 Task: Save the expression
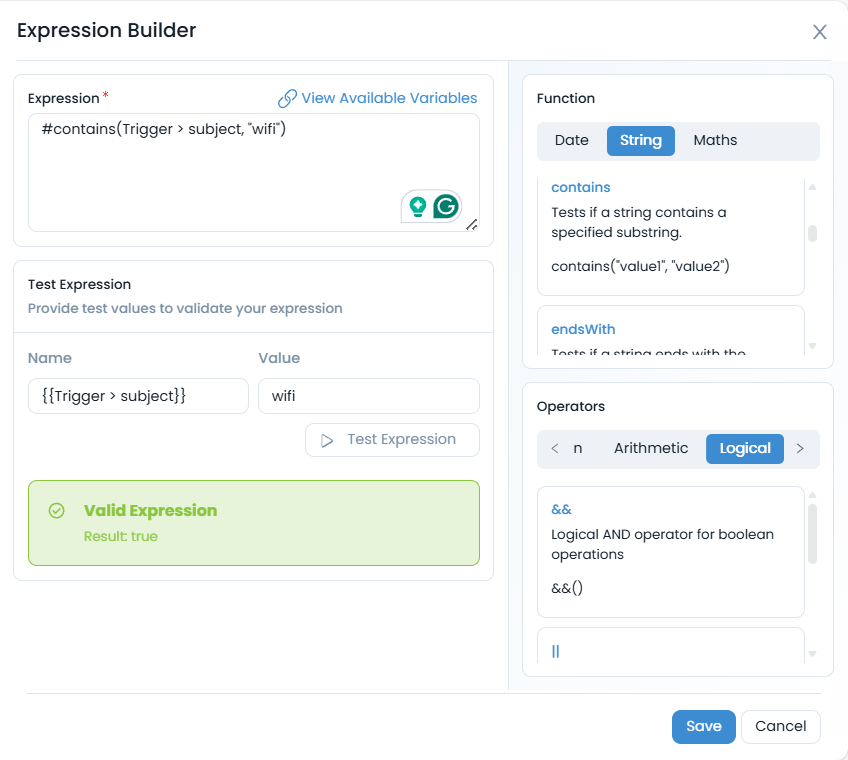coord(703,726)
